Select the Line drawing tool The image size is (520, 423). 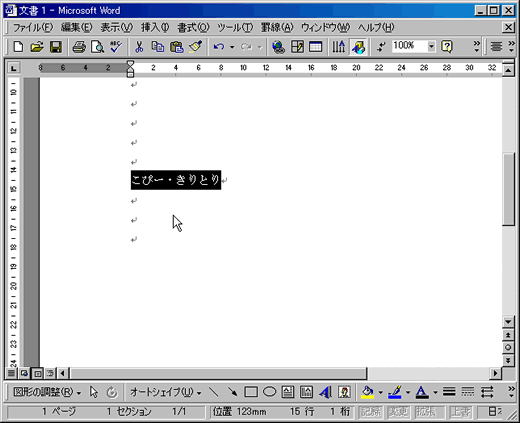214,392
